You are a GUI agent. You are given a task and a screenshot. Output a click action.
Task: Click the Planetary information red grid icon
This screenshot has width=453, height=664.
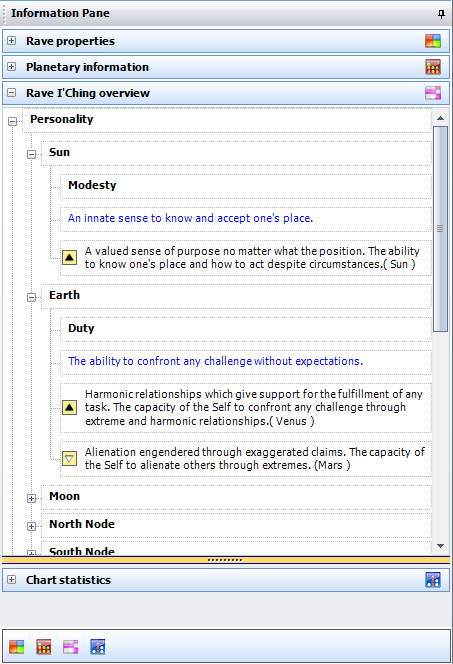pos(433,67)
